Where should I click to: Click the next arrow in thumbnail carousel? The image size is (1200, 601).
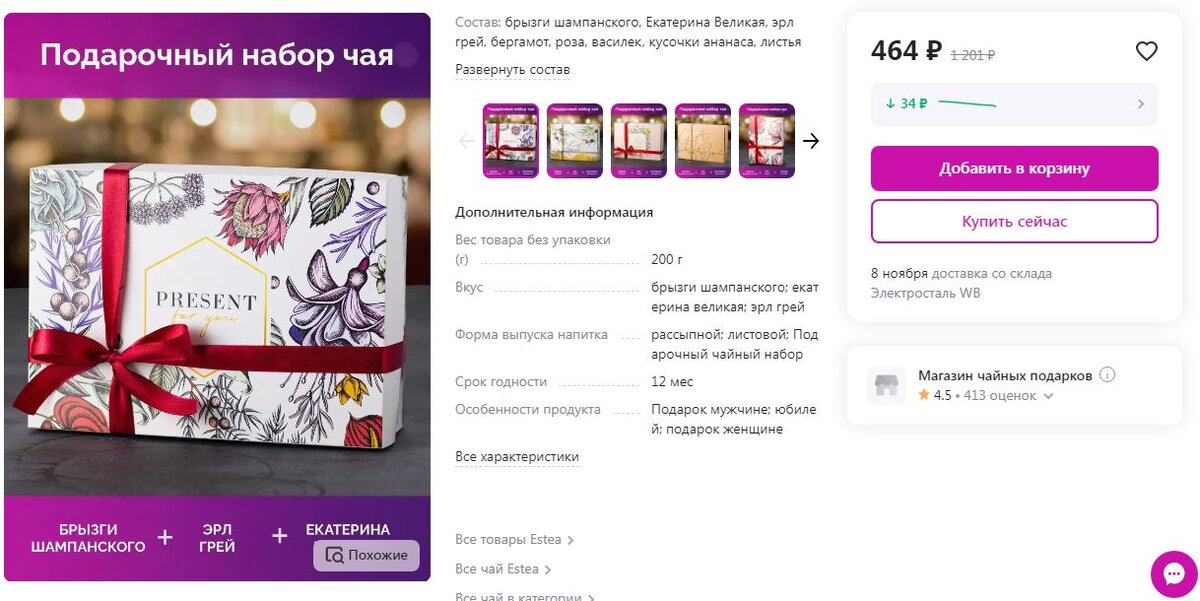coord(811,141)
